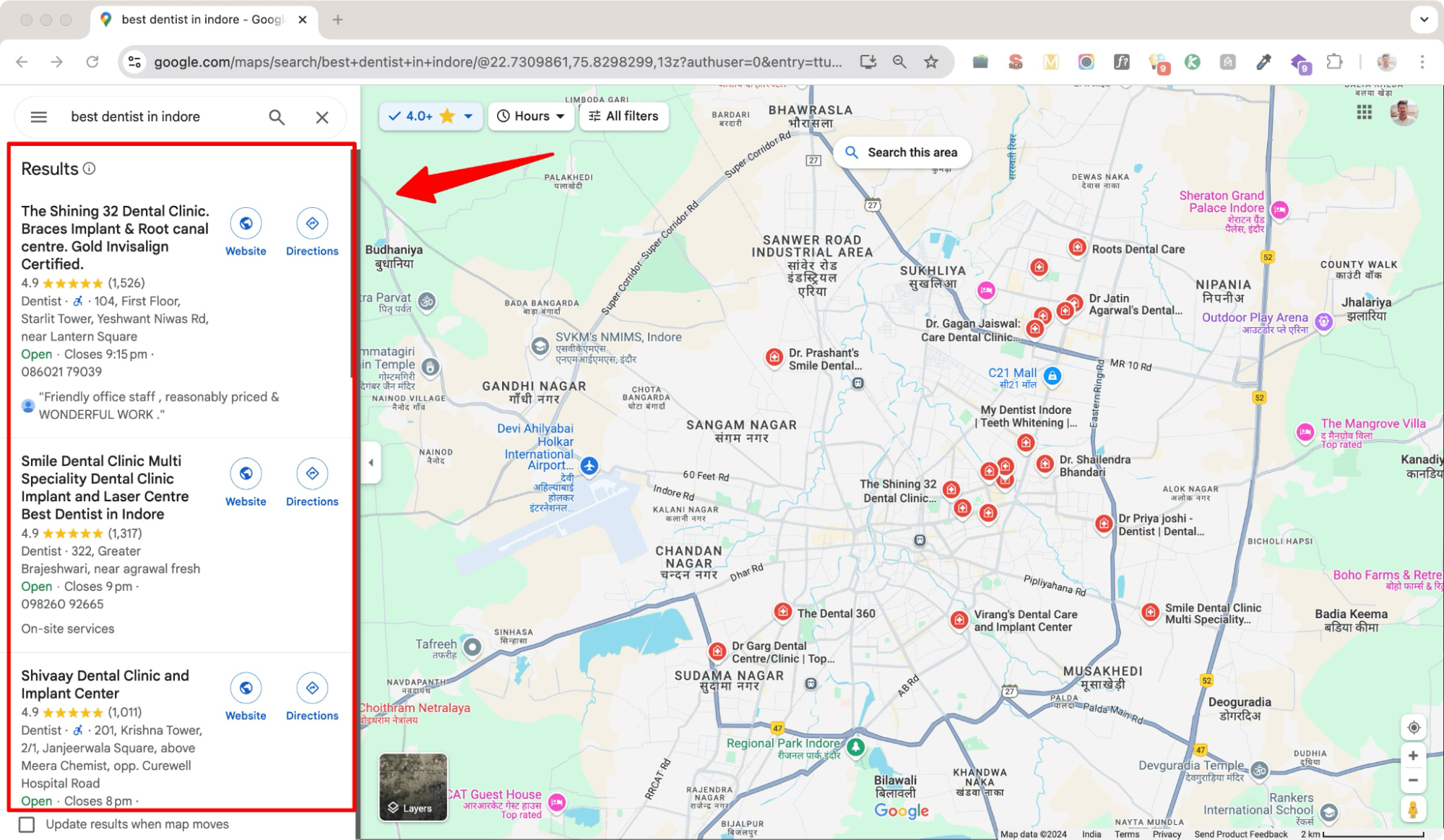Get Directions to Smile Dental Clinic Multi Speciality
Screen dimensions: 1444x840
pos(312,483)
